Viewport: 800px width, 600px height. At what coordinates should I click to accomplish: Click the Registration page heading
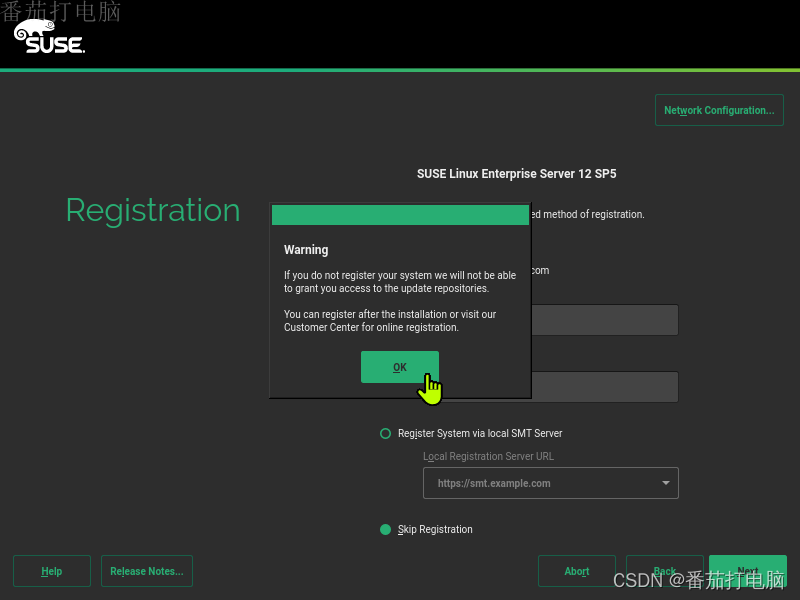[152, 210]
